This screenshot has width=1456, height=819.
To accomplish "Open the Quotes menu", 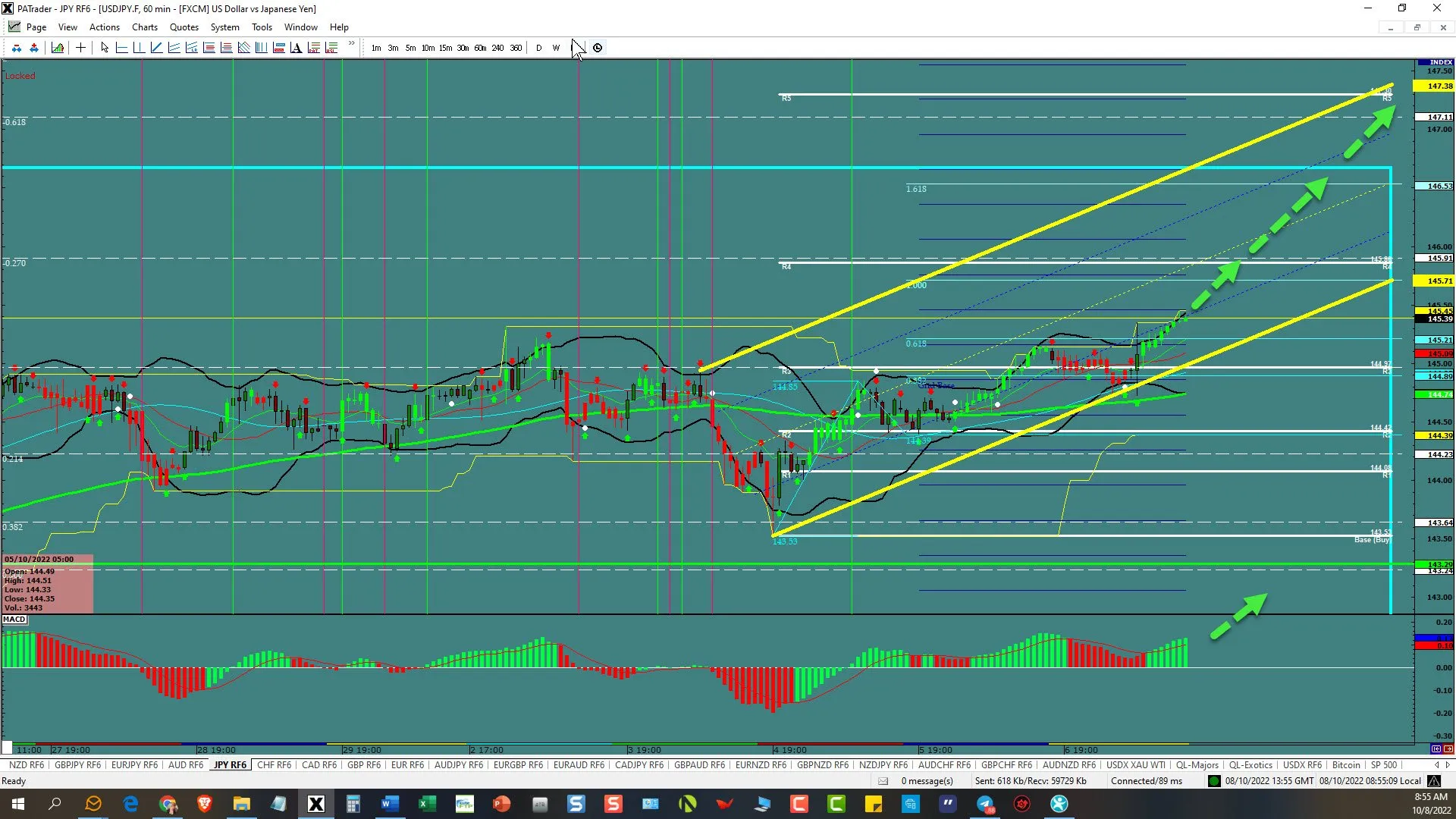I will point(184,27).
